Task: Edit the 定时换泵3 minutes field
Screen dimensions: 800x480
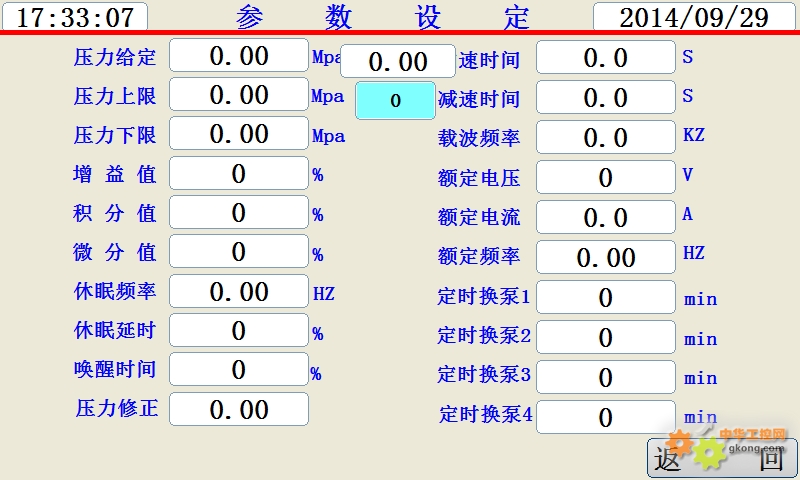Action: point(605,377)
